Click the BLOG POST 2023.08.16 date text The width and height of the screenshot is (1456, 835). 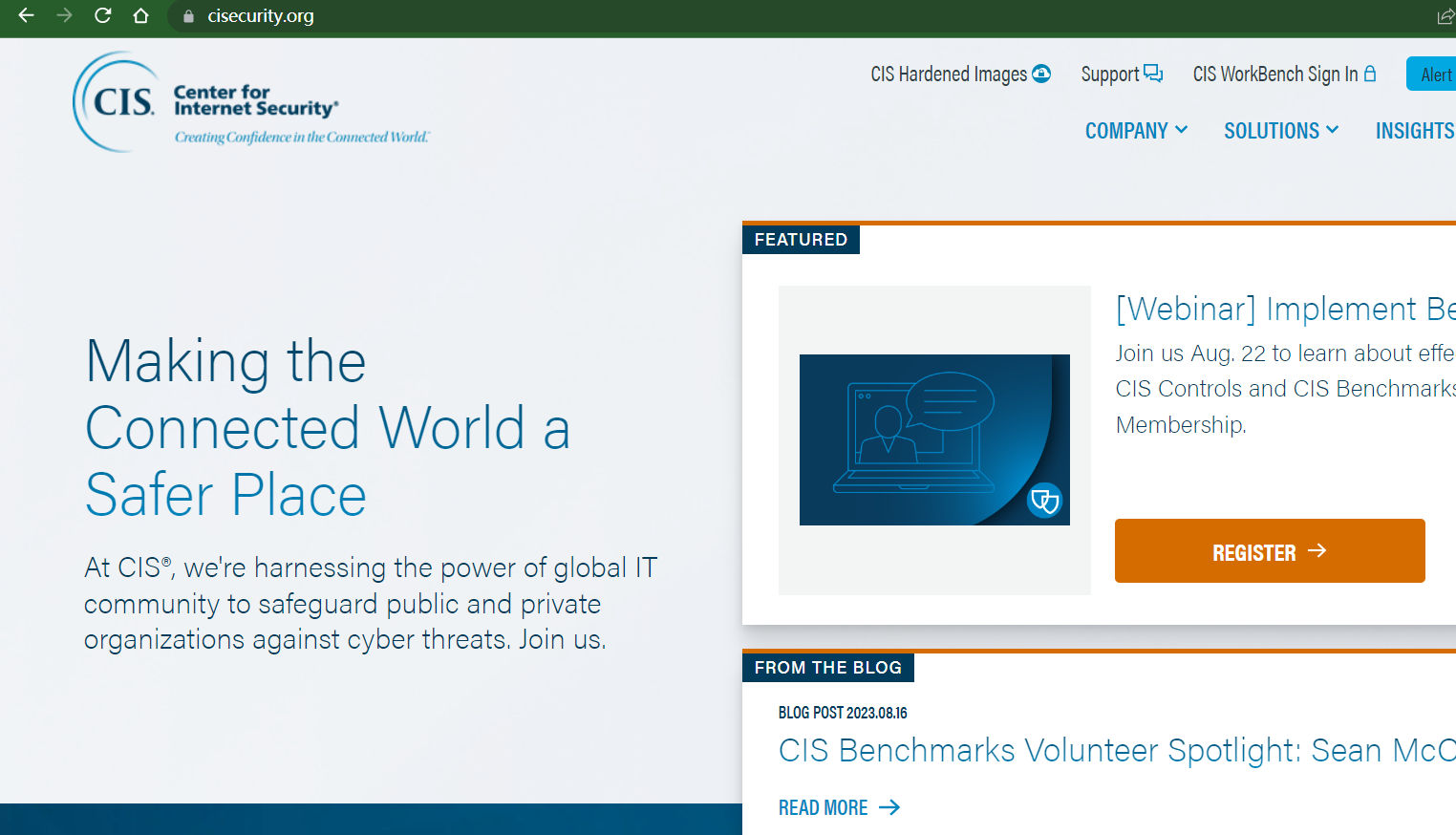tap(843, 713)
